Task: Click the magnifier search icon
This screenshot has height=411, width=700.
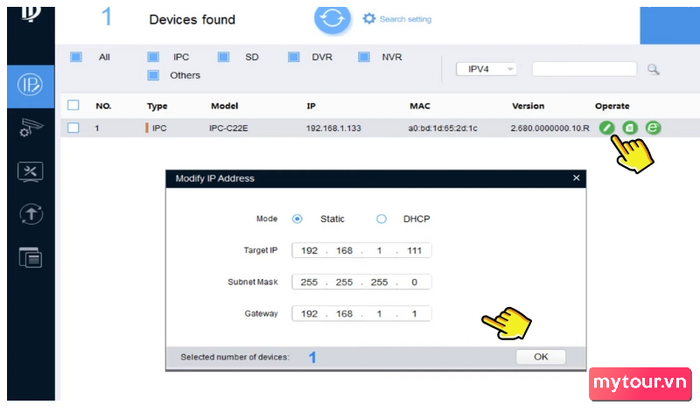Action: point(653,69)
